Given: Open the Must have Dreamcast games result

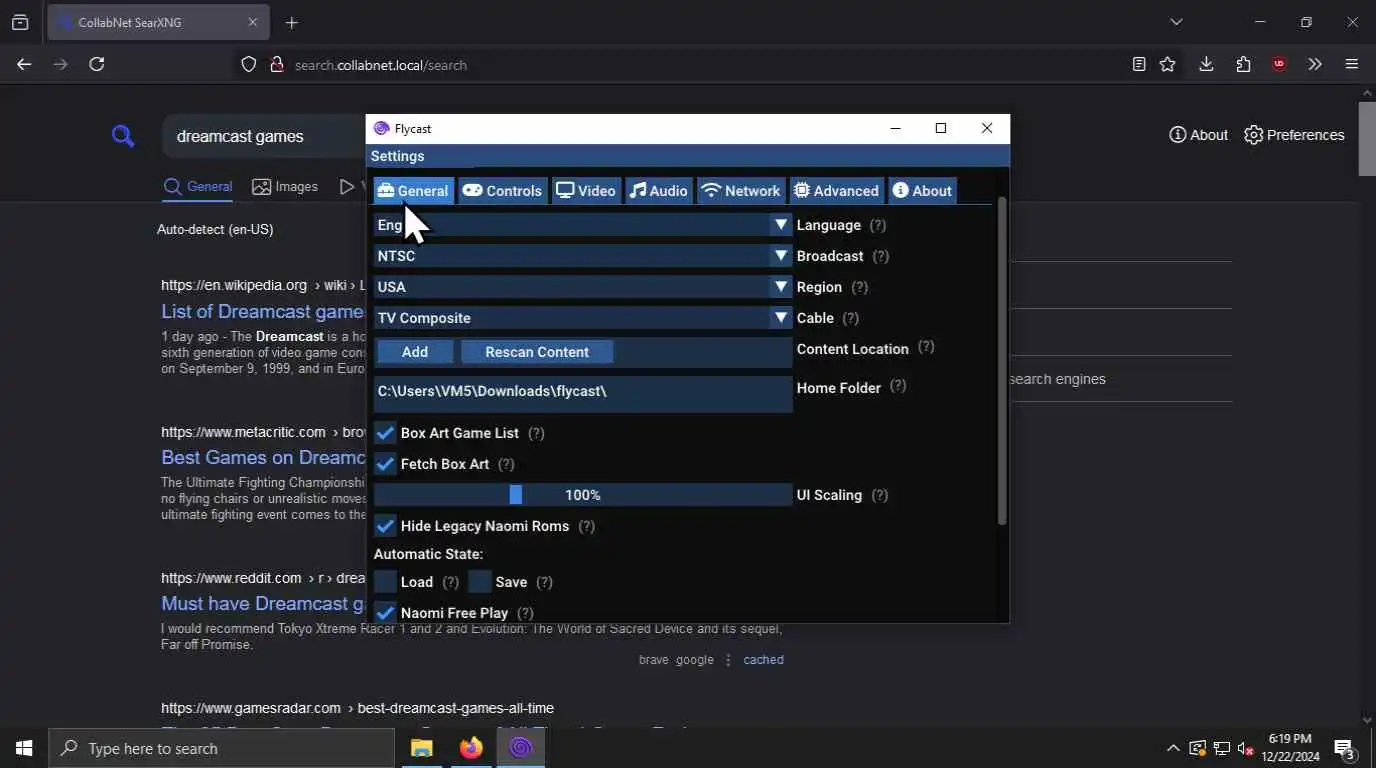Looking at the screenshot, I should [x=263, y=603].
